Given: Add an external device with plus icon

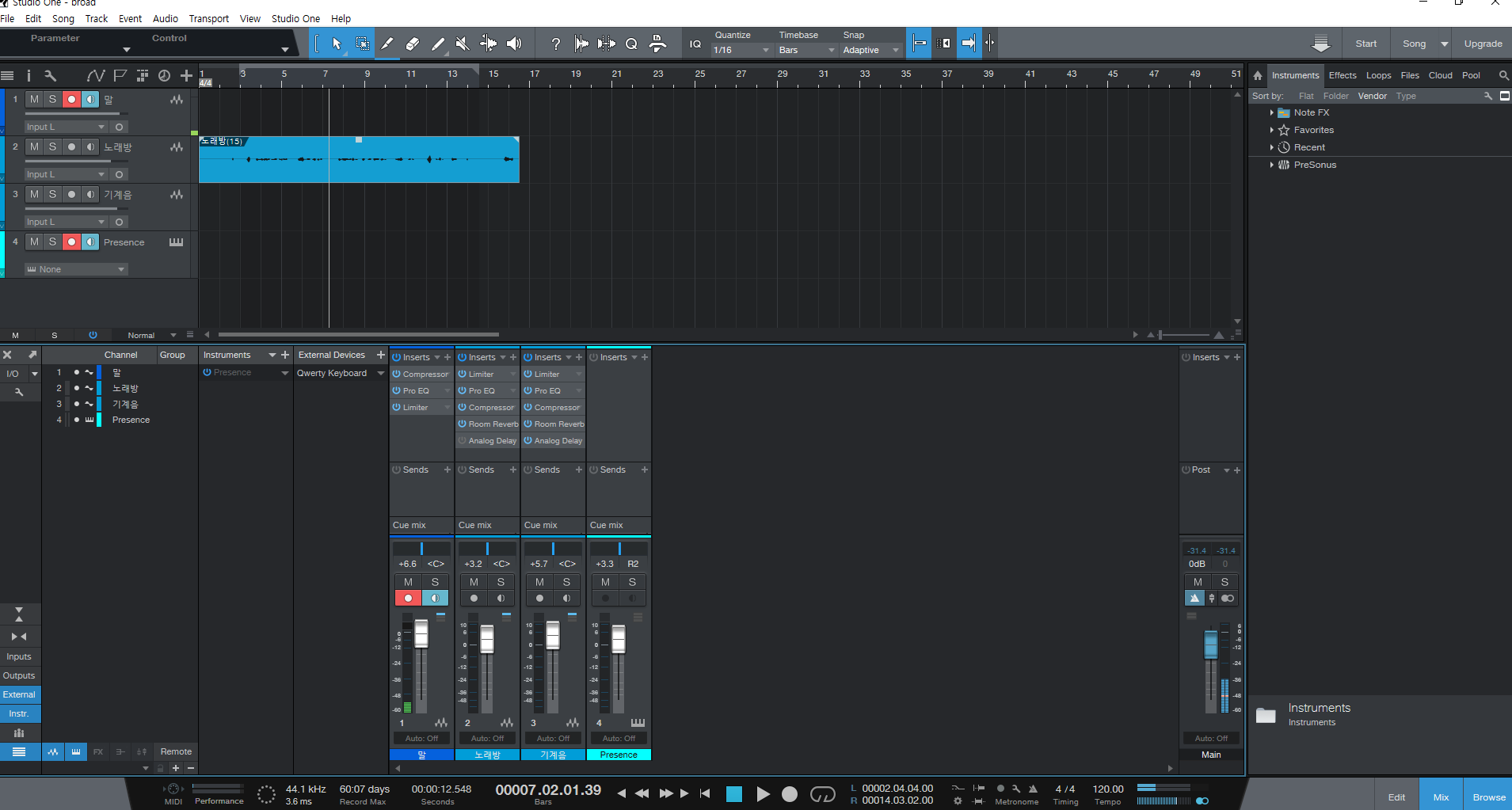Looking at the screenshot, I should click(x=381, y=355).
